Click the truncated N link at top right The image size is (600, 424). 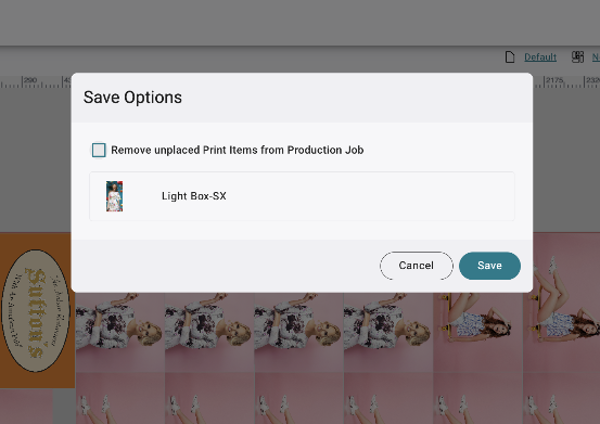[x=595, y=57]
